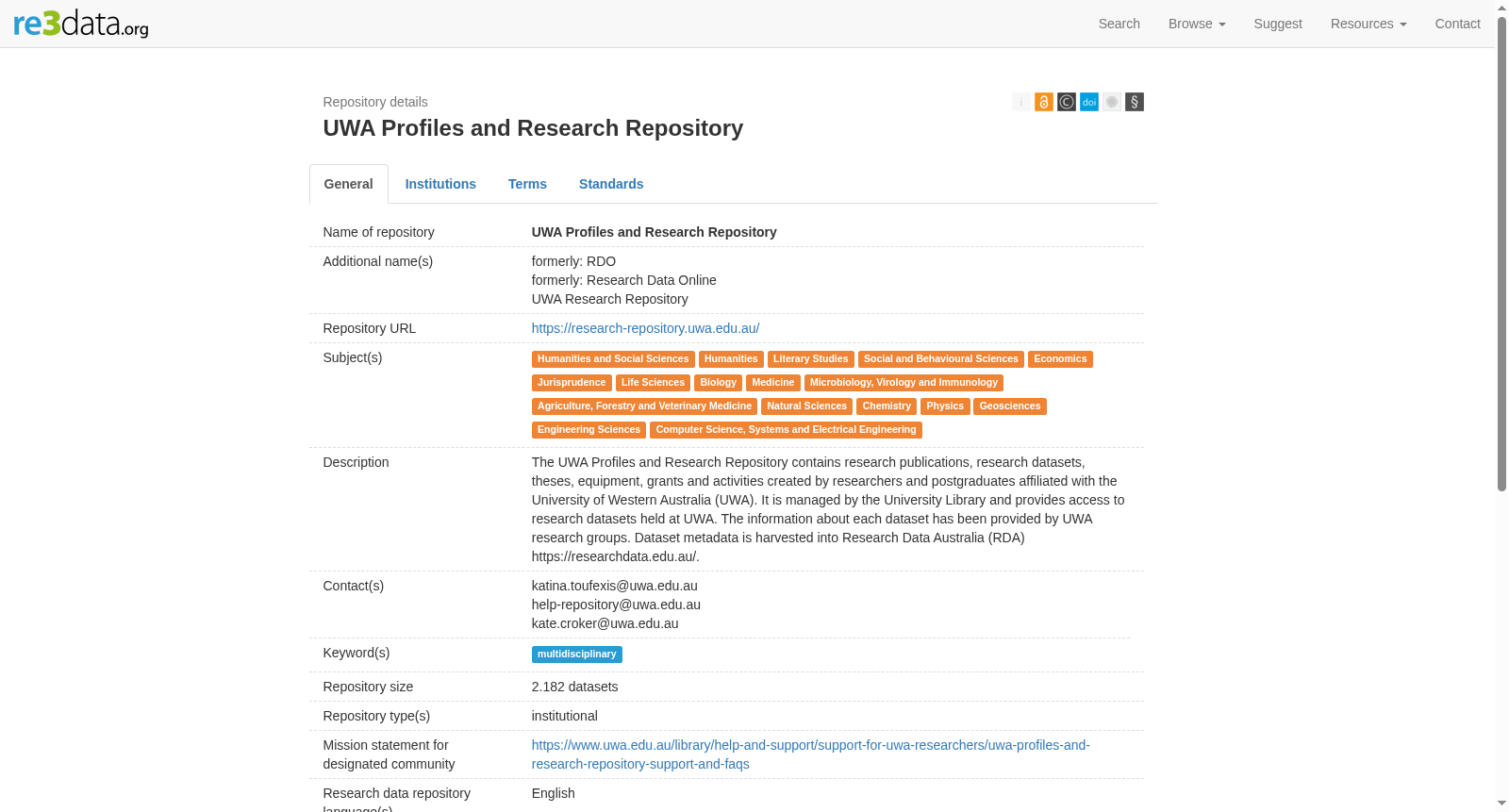The width and height of the screenshot is (1509, 812).
Task: Select the Literary Studies subject tag
Action: tap(811, 359)
